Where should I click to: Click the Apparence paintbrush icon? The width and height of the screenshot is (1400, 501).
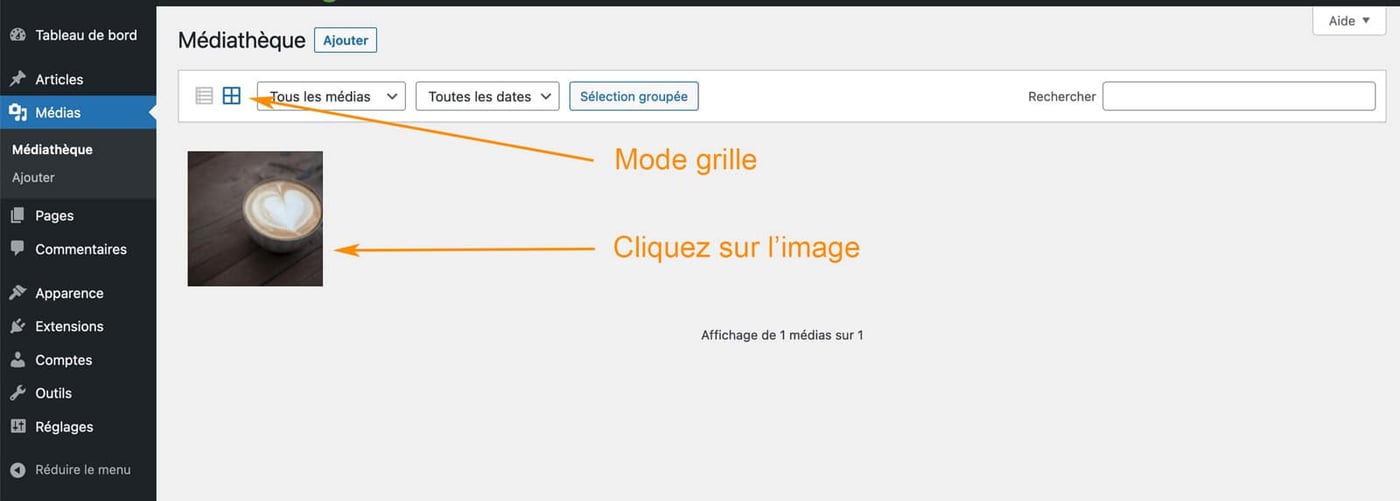[x=18, y=293]
